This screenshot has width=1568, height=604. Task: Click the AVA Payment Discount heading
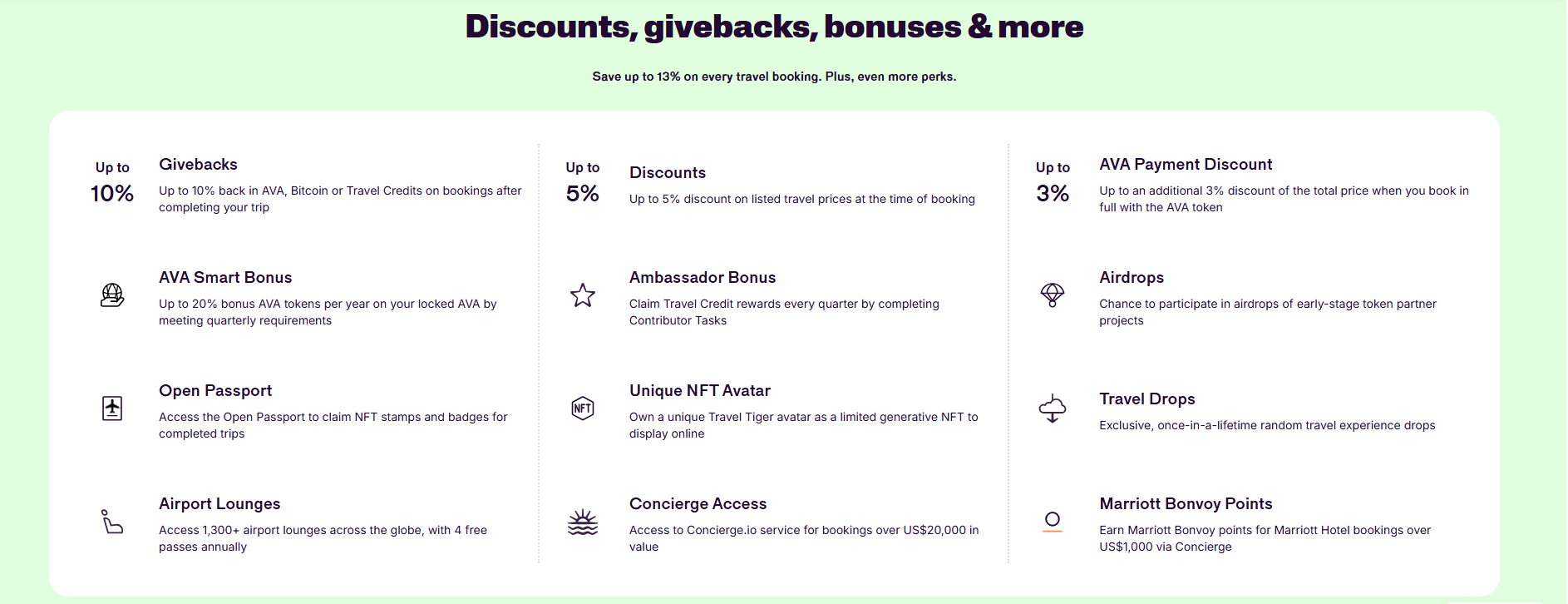point(1186,165)
